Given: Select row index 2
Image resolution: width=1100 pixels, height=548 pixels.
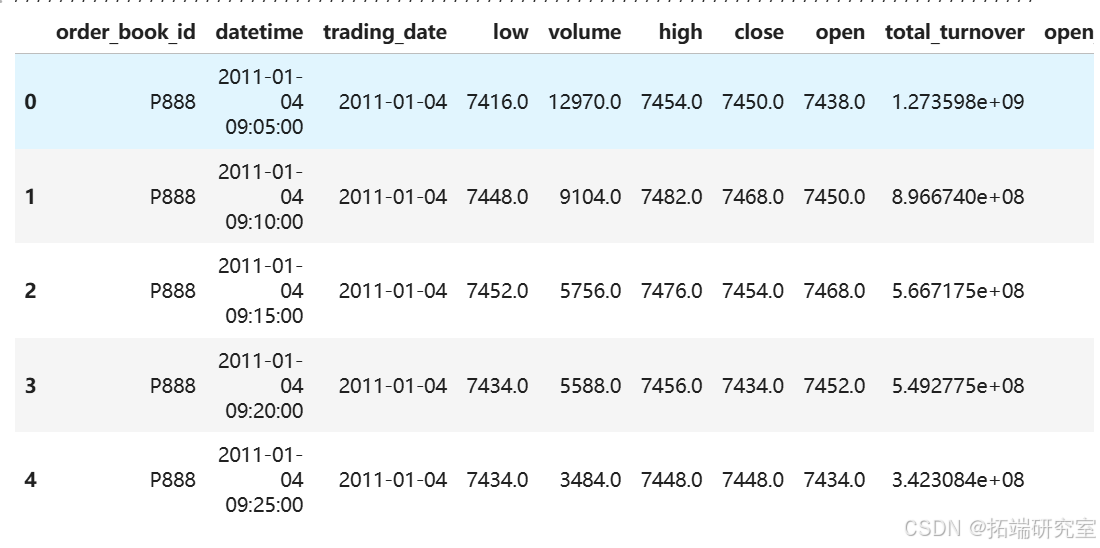Looking at the screenshot, I should click(30, 291).
